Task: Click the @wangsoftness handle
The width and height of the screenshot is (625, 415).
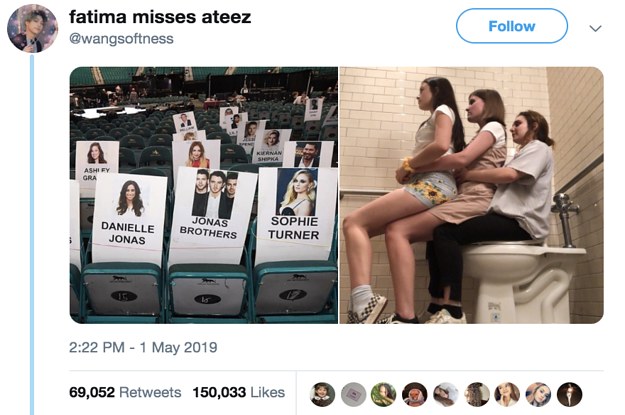Action: tap(121, 39)
